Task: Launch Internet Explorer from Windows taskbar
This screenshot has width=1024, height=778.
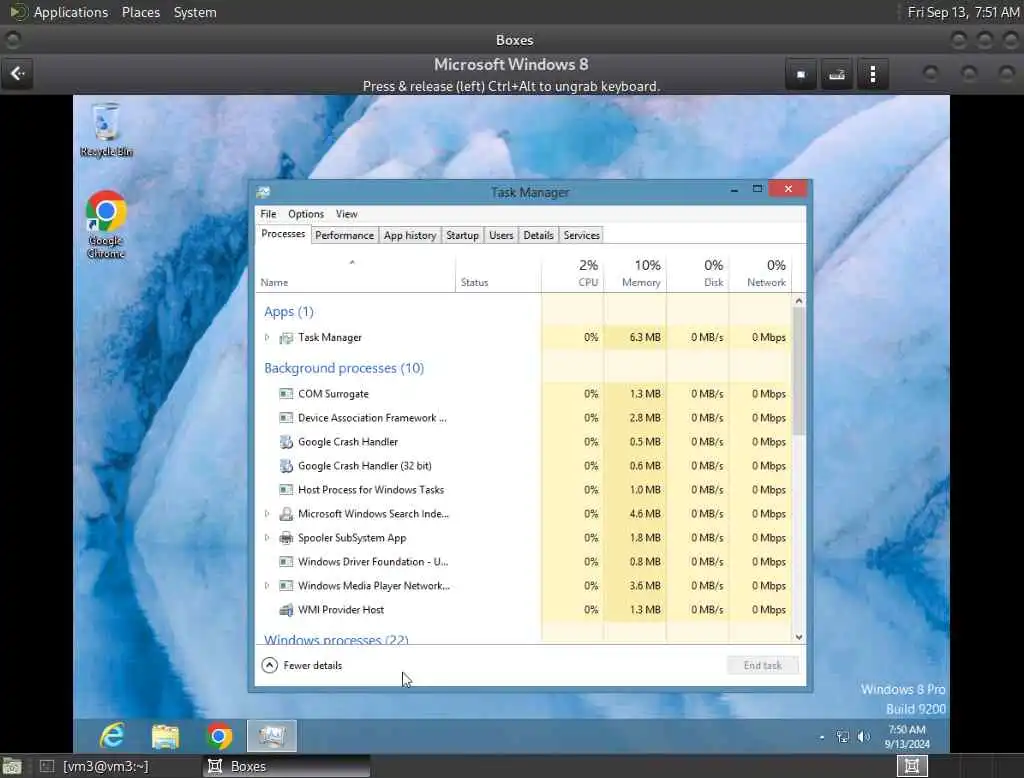Action: pos(112,736)
